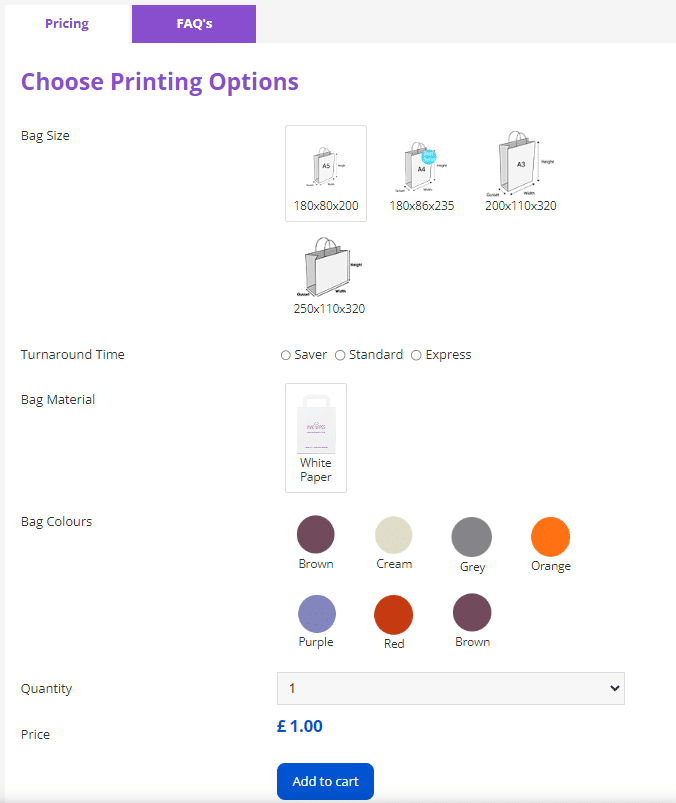Select the first Brown swatch beside Cream
Image resolution: width=676 pixels, height=803 pixels.
316,535
